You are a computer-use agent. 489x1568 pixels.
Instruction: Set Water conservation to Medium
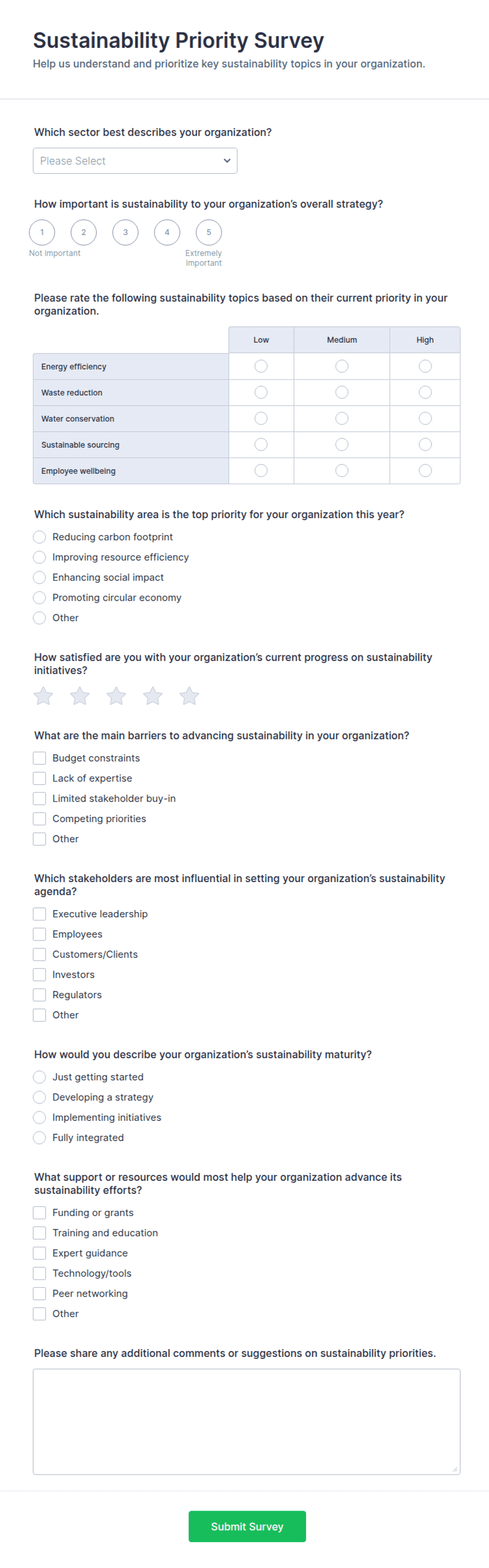point(342,418)
